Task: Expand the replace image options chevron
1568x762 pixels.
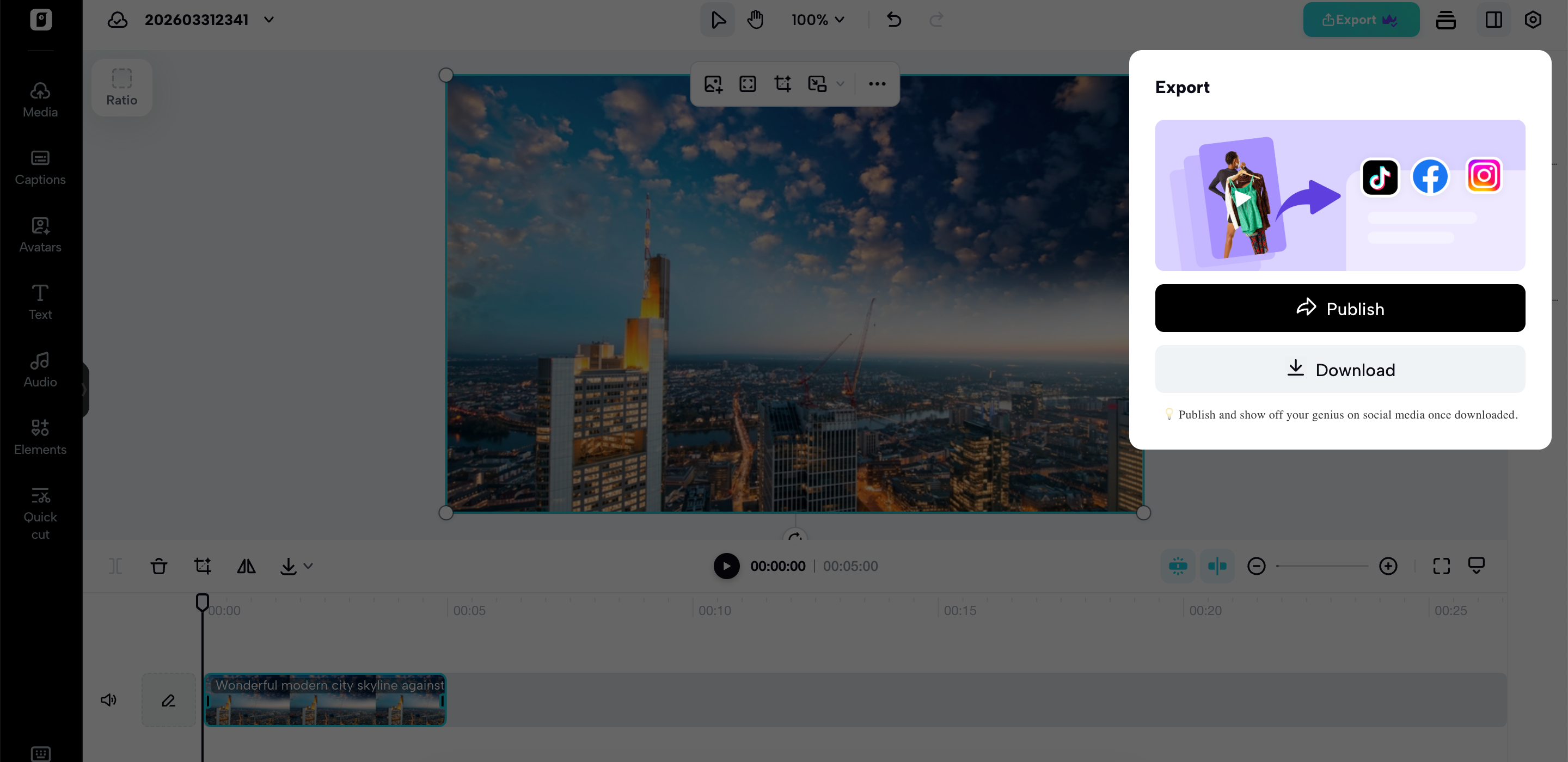Action: click(841, 84)
